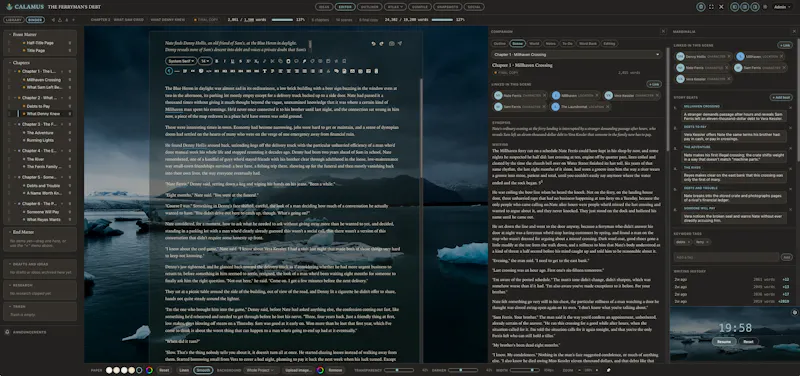Open the Compile tab

[x=420, y=7]
